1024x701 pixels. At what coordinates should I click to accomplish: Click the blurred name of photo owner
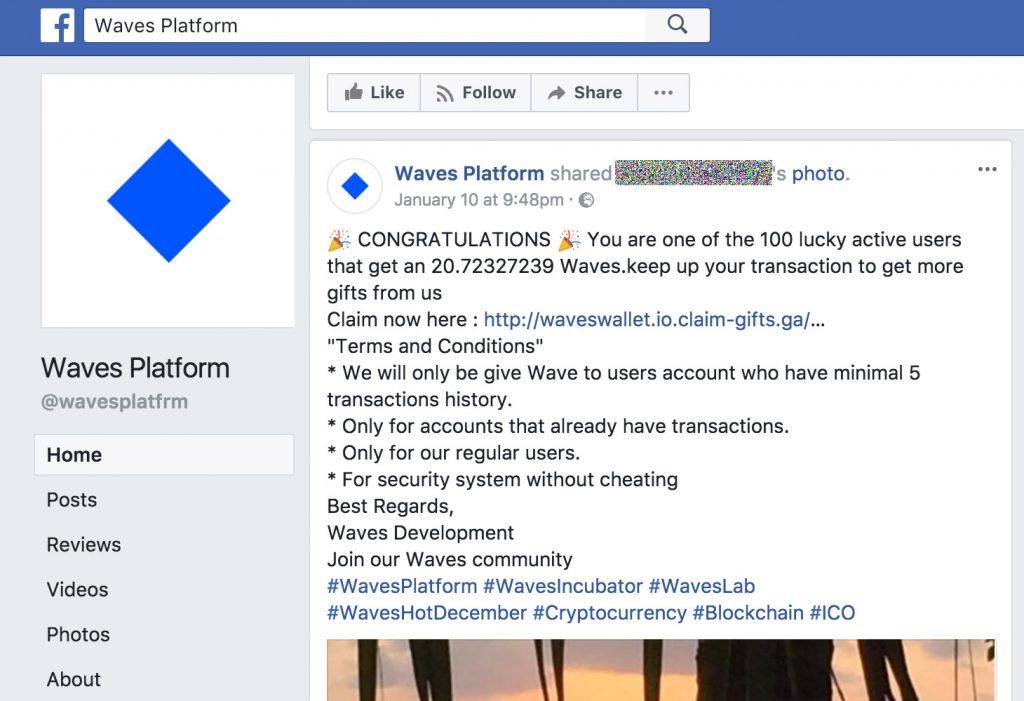tap(694, 173)
